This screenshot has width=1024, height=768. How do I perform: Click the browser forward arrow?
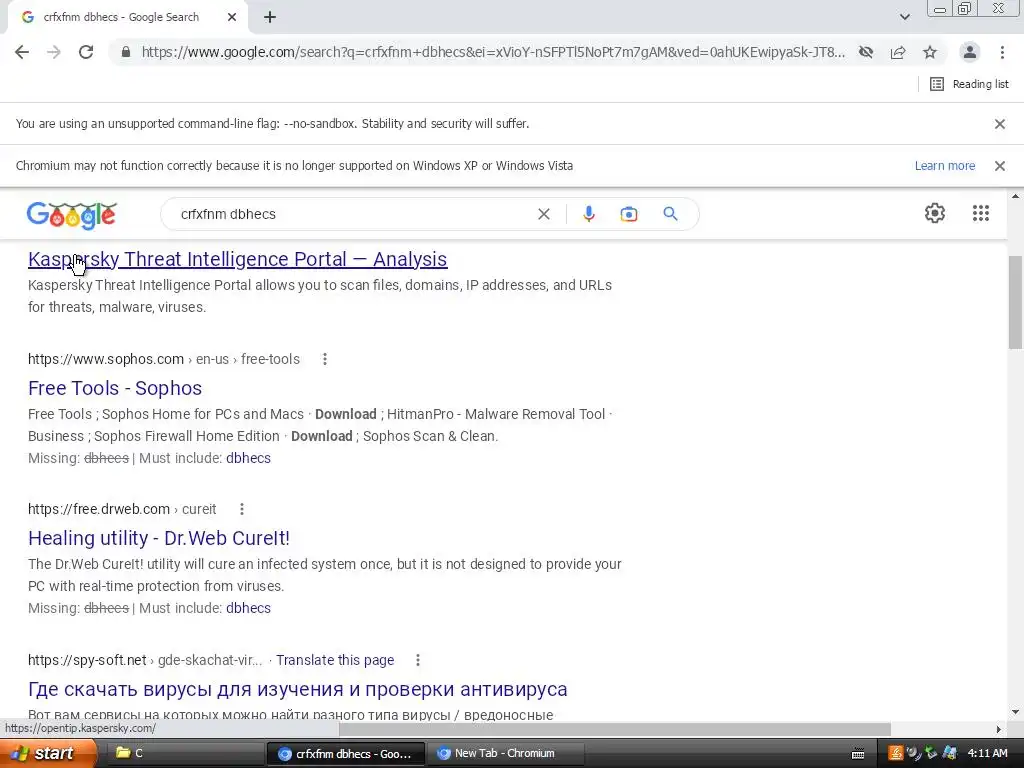click(x=54, y=52)
